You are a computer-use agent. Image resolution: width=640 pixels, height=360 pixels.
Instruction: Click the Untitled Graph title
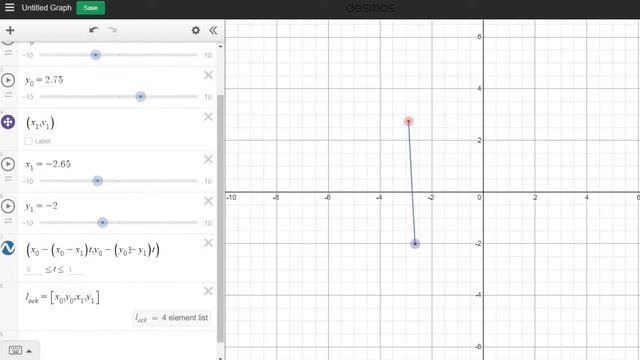[47, 8]
